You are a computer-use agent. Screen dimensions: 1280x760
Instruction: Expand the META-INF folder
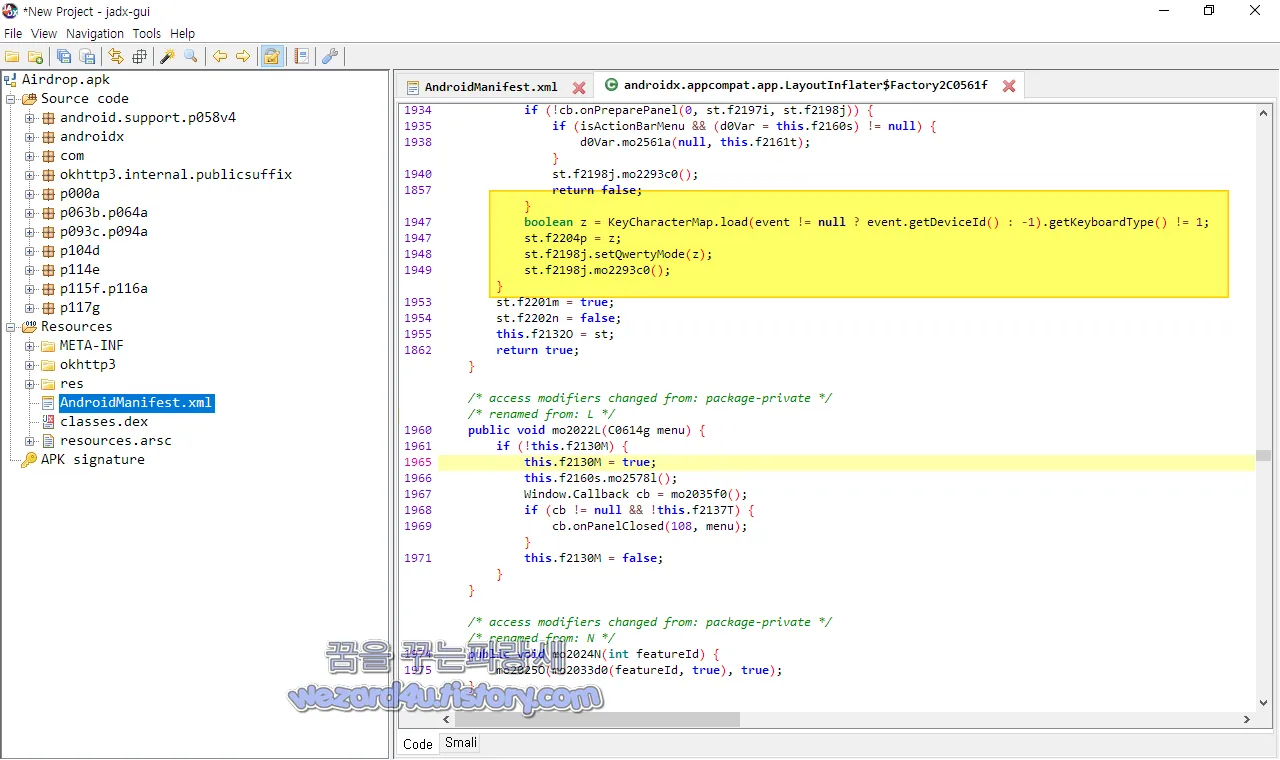30,346
